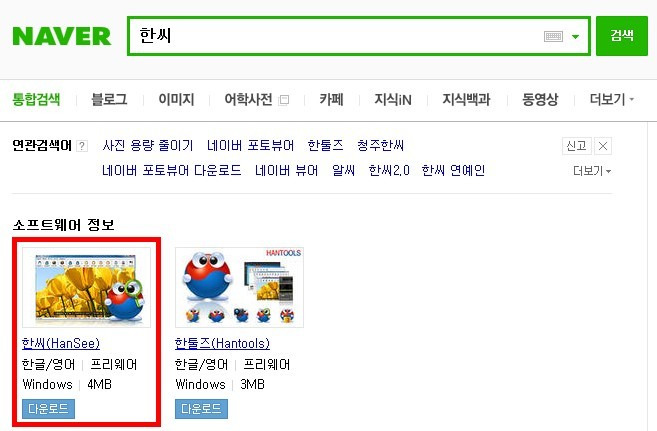Switch to the 블로그 tab
Image resolution: width=657 pixels, height=431 pixels.
[x=109, y=99]
